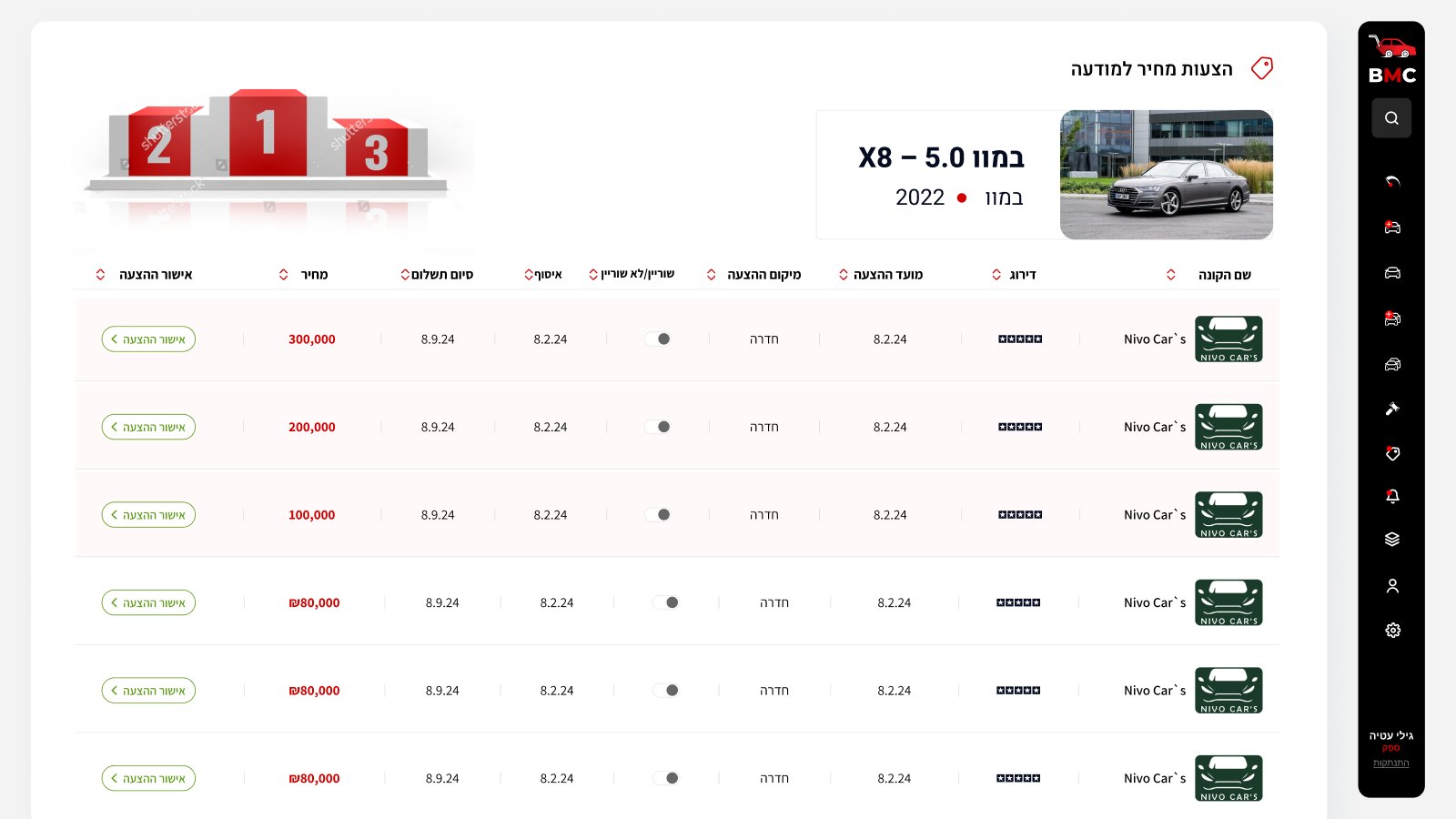
Task: Click the Nivo Car's logo in the 100,000 row
Action: (1228, 515)
